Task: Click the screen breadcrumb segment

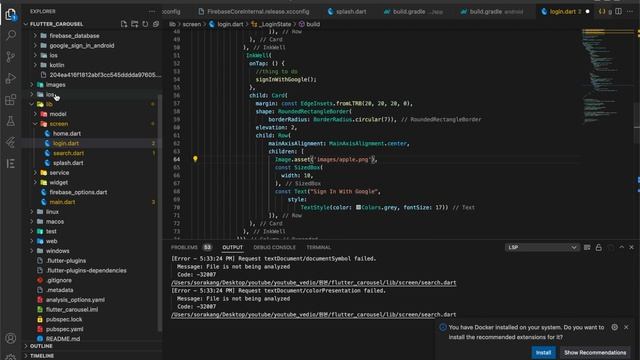Action: coord(191,24)
